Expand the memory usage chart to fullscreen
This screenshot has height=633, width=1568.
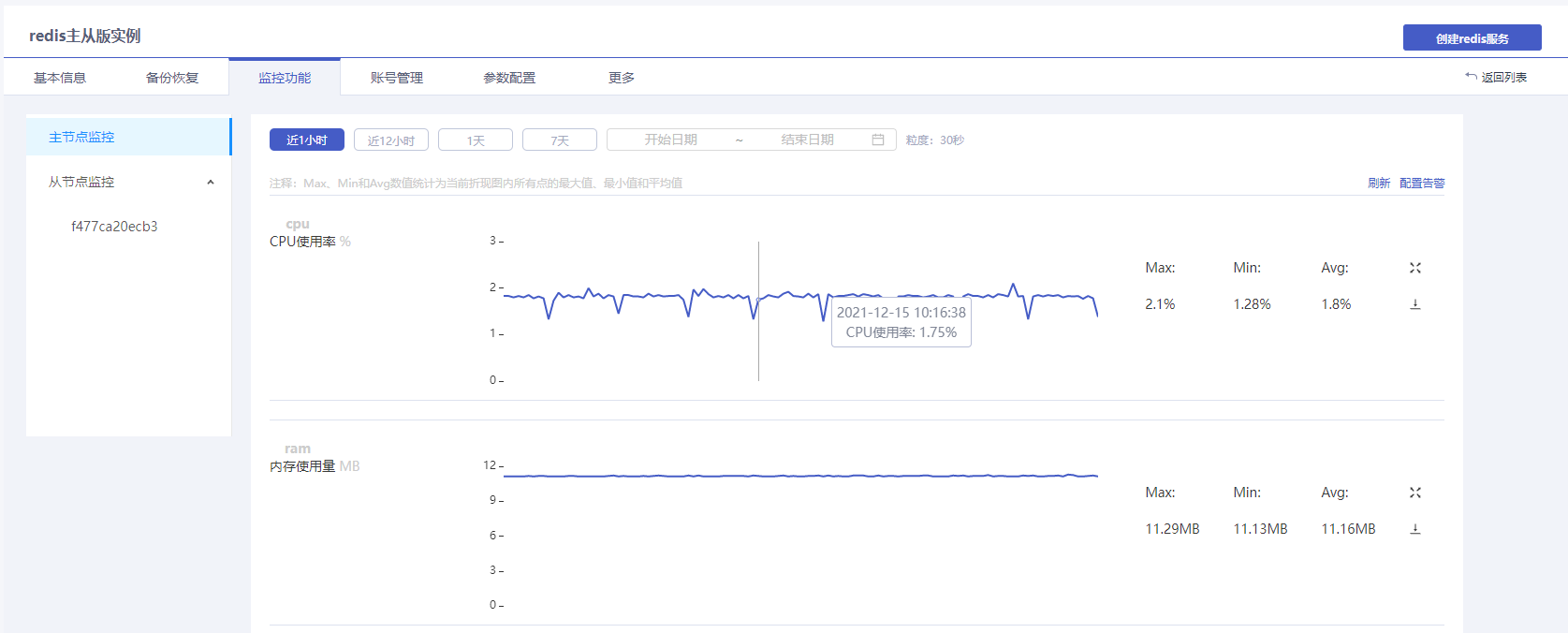1415,493
